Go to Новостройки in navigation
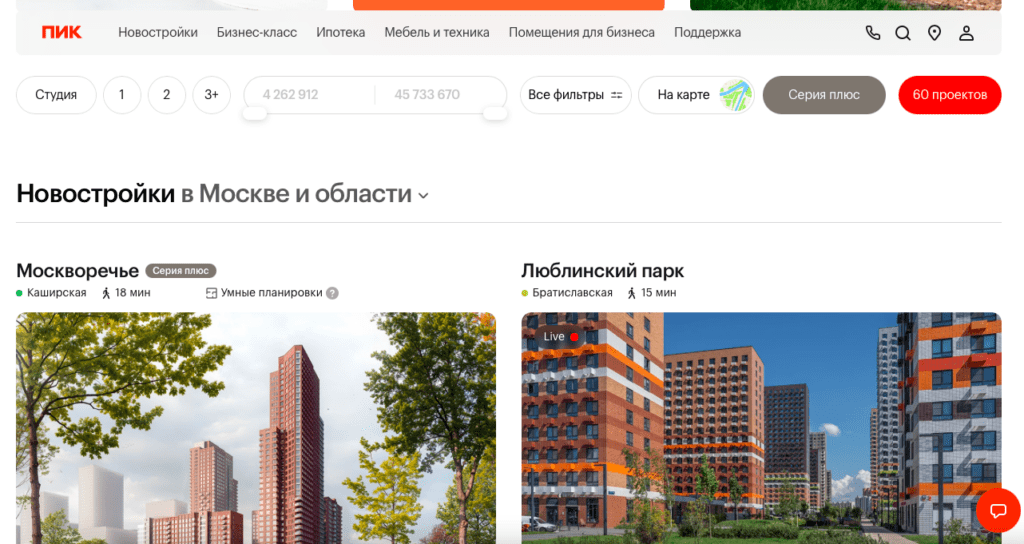The image size is (1024, 544). [158, 32]
